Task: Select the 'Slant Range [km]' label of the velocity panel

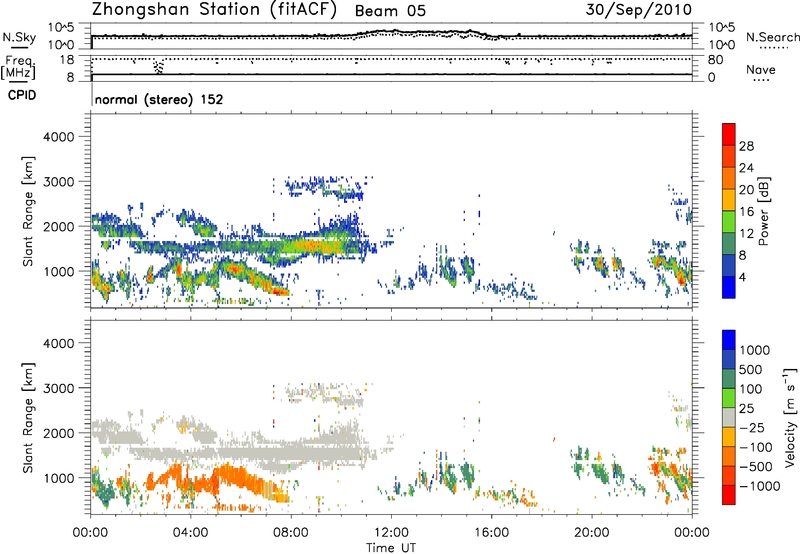Action: coord(28,417)
